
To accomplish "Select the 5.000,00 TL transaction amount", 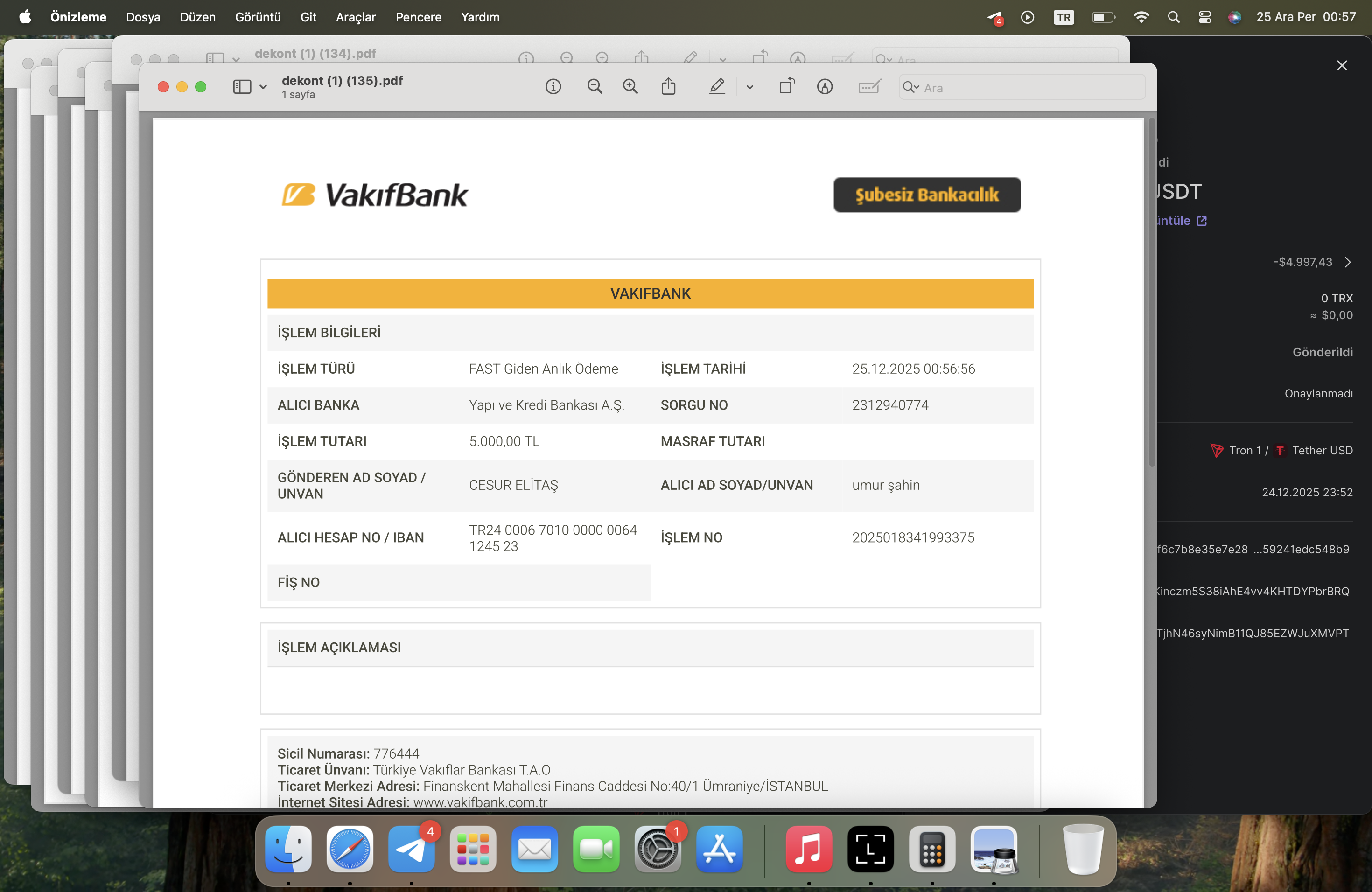I will [x=504, y=441].
